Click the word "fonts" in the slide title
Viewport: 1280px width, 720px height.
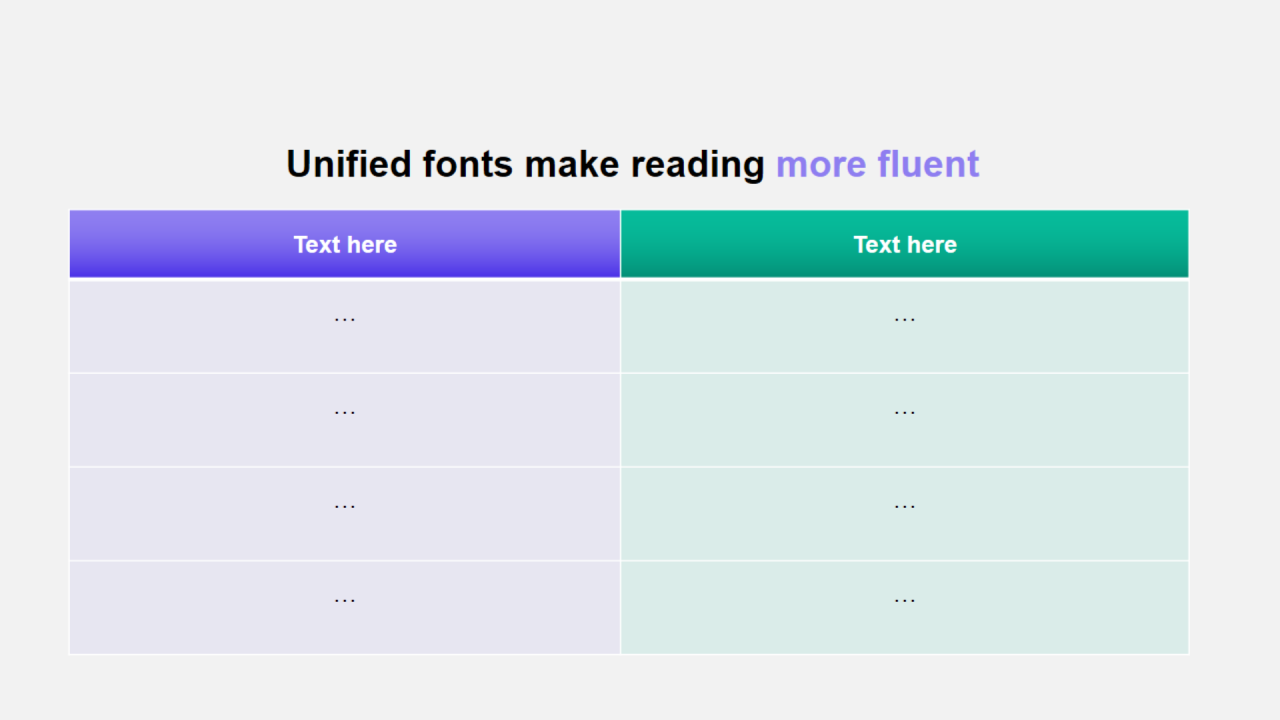click(467, 164)
